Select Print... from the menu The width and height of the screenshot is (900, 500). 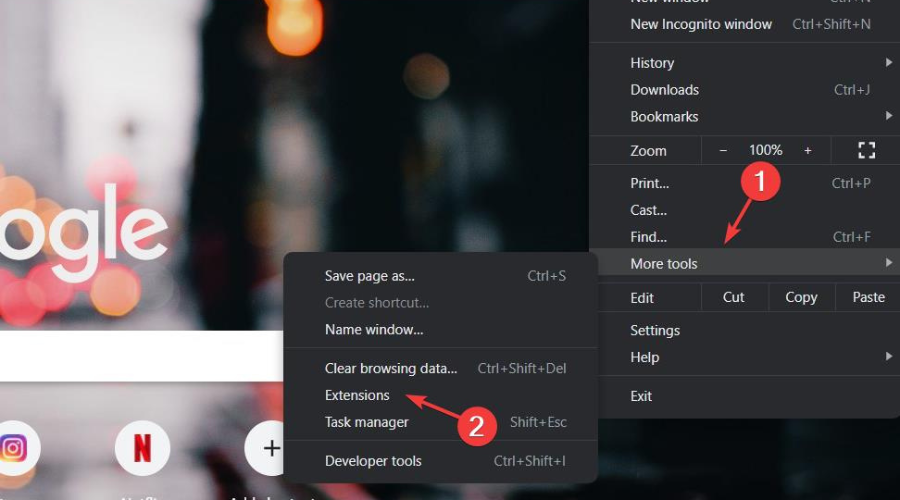[744, 183]
